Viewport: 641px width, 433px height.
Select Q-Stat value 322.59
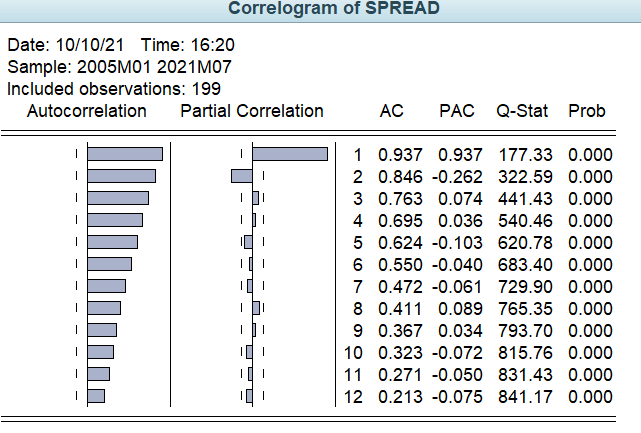click(525, 177)
